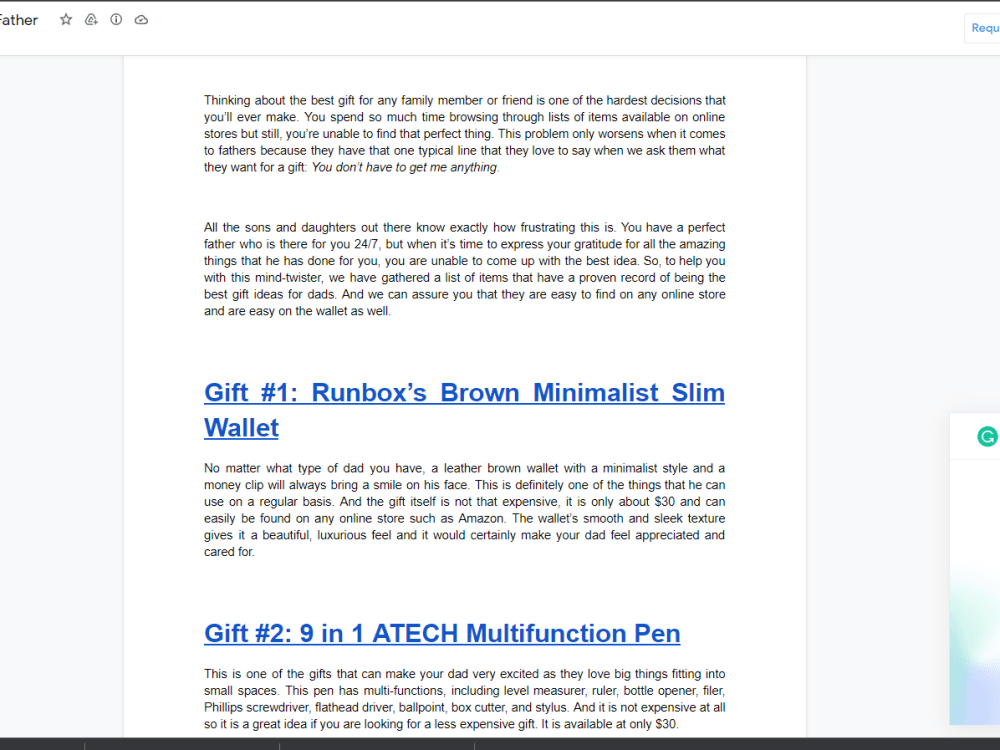
Task: Open the green Grammarly icon
Action: (x=987, y=437)
